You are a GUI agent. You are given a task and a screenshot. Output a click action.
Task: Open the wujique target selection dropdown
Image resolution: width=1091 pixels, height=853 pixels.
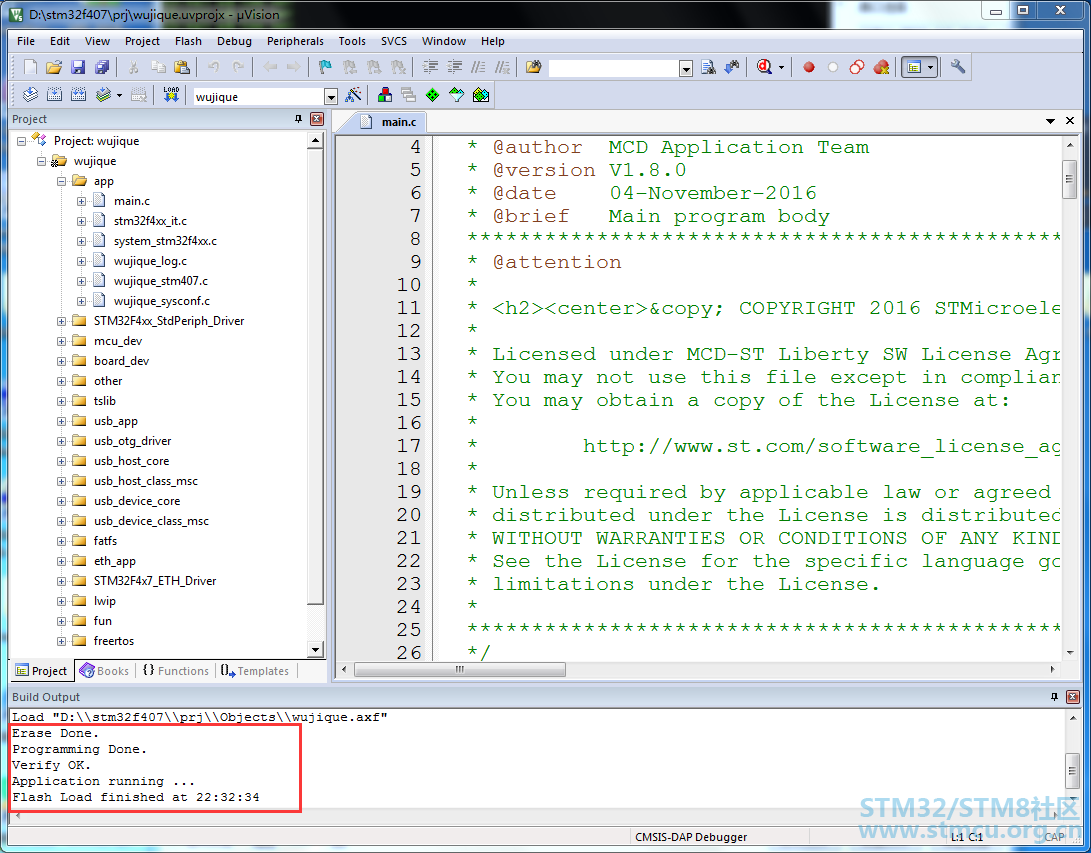point(331,96)
